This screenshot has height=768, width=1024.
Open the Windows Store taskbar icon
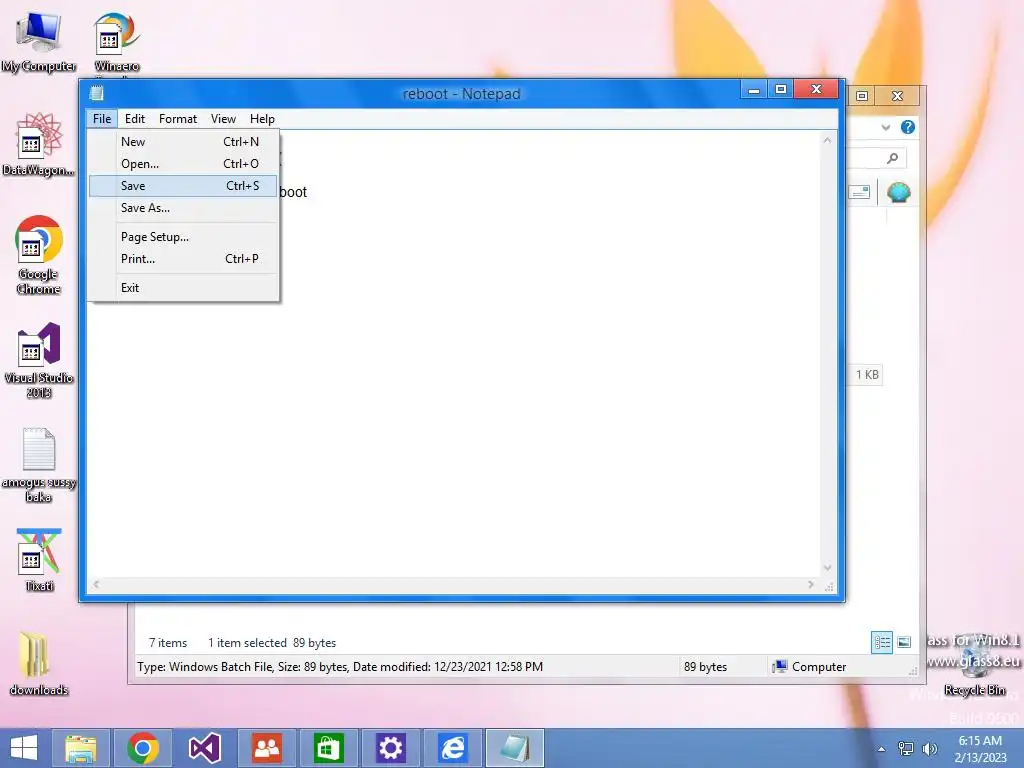tap(328, 748)
